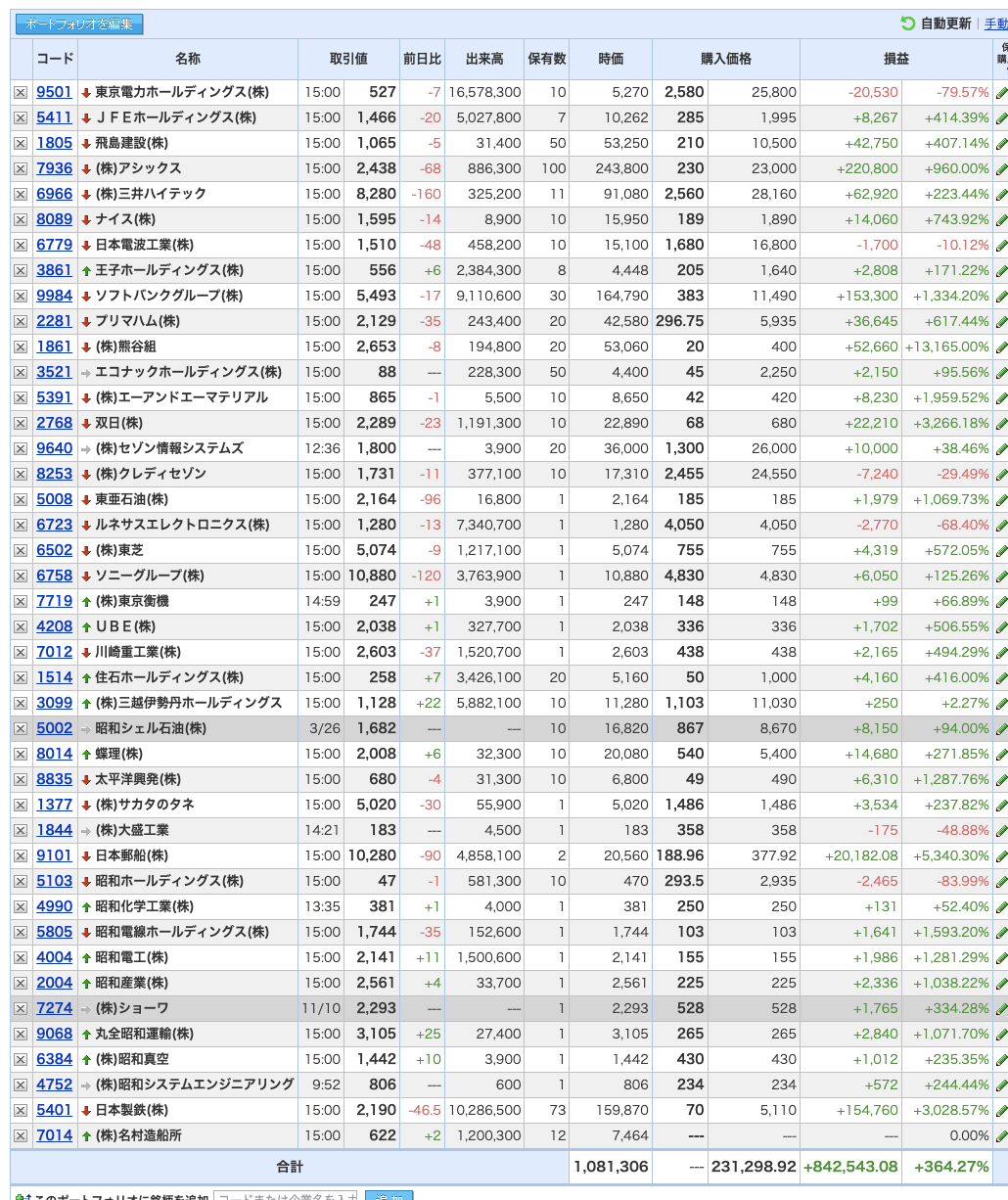This screenshot has width=1008, height=1200.
Task: Edit holdings with pencil icon for 東京電力 row
Action: click(x=1001, y=93)
